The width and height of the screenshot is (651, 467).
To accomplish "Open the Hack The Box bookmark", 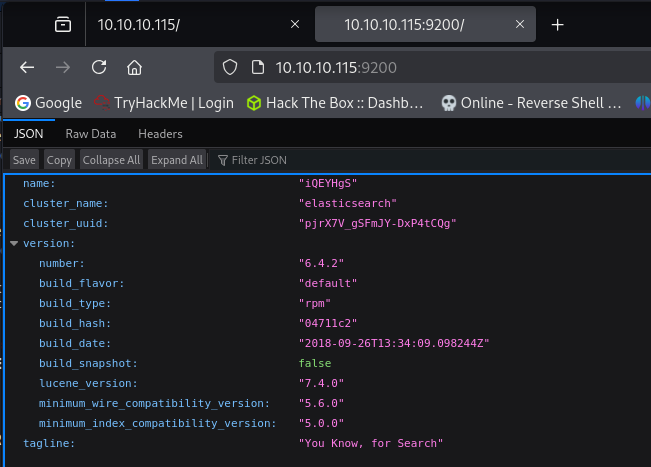I will click(x=335, y=103).
